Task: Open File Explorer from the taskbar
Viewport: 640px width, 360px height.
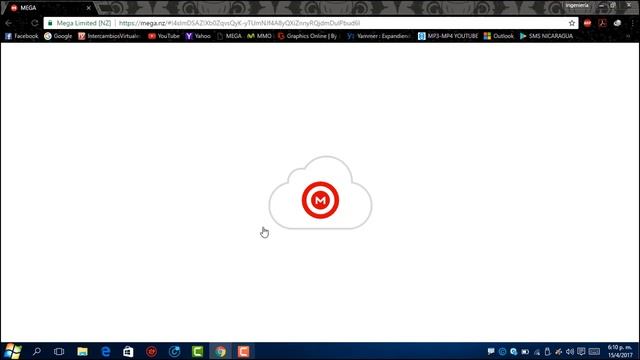Action: point(82,351)
